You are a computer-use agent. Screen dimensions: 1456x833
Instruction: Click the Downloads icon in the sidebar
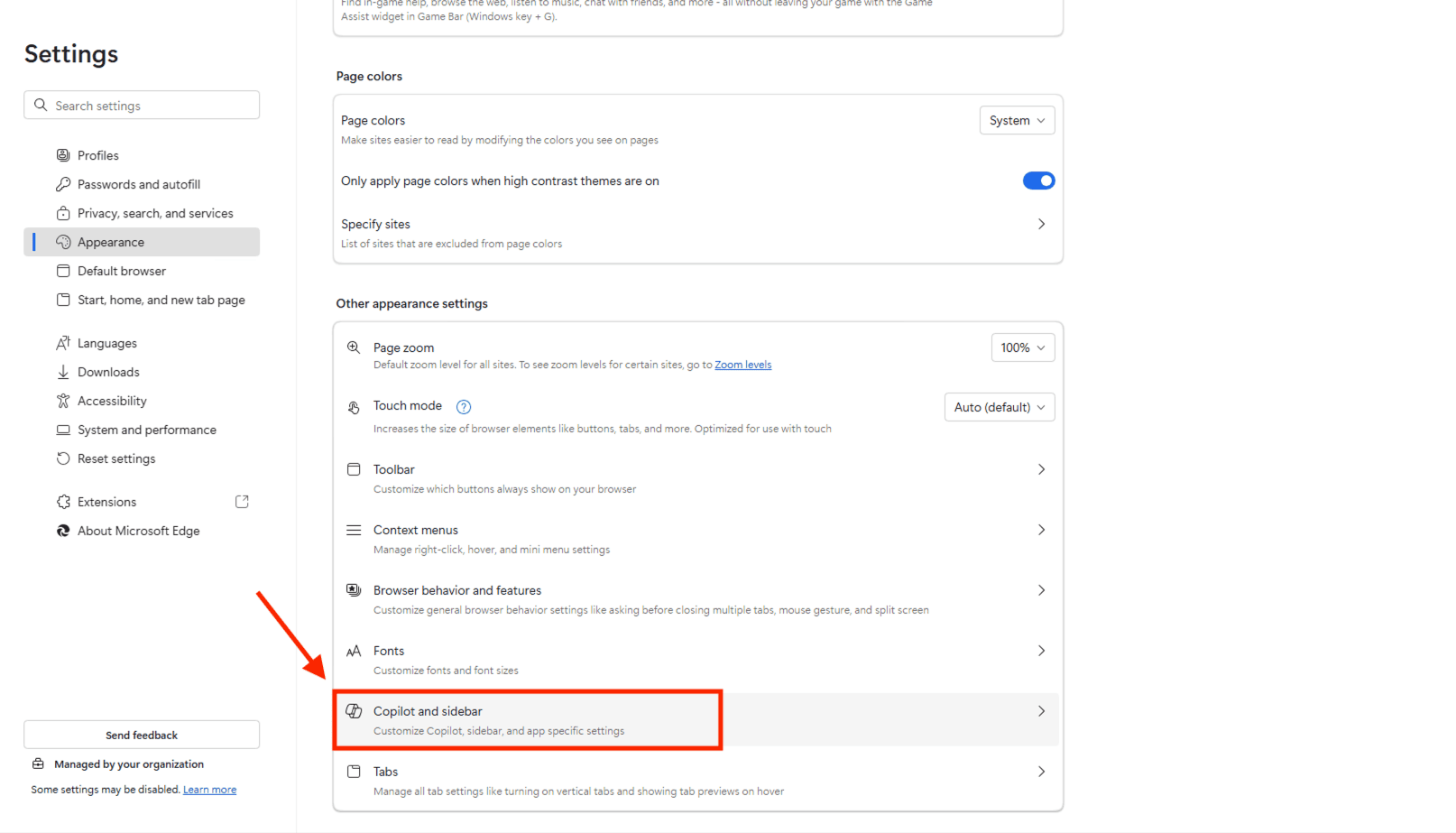coord(62,372)
